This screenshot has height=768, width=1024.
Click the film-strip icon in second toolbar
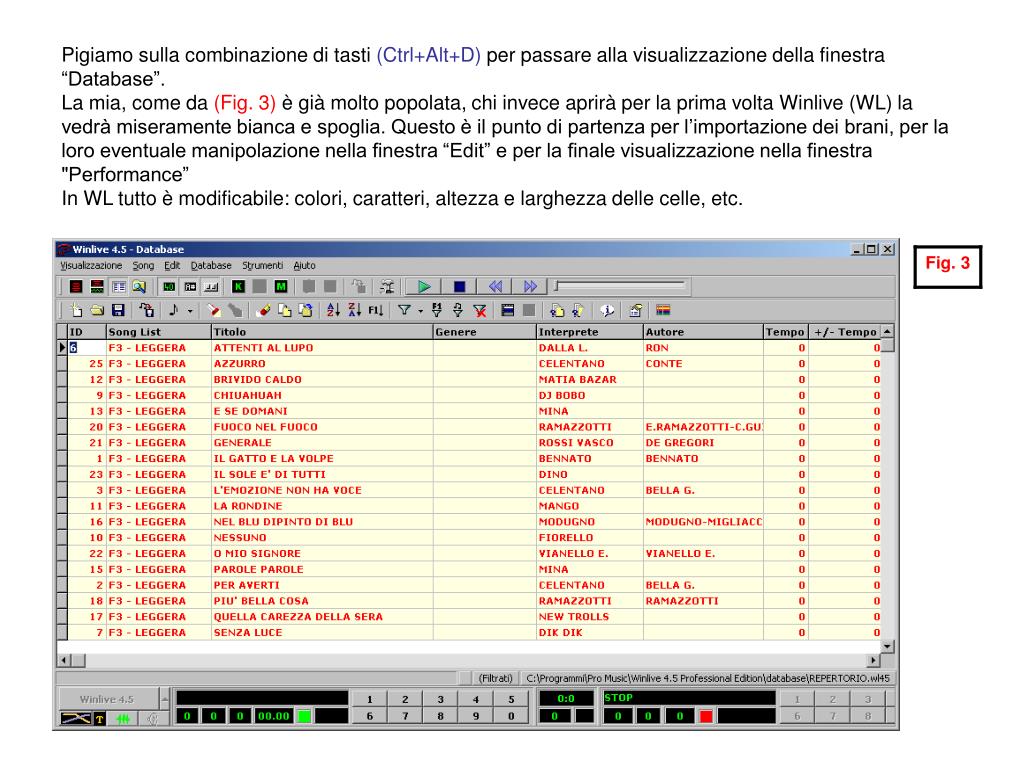[508, 311]
